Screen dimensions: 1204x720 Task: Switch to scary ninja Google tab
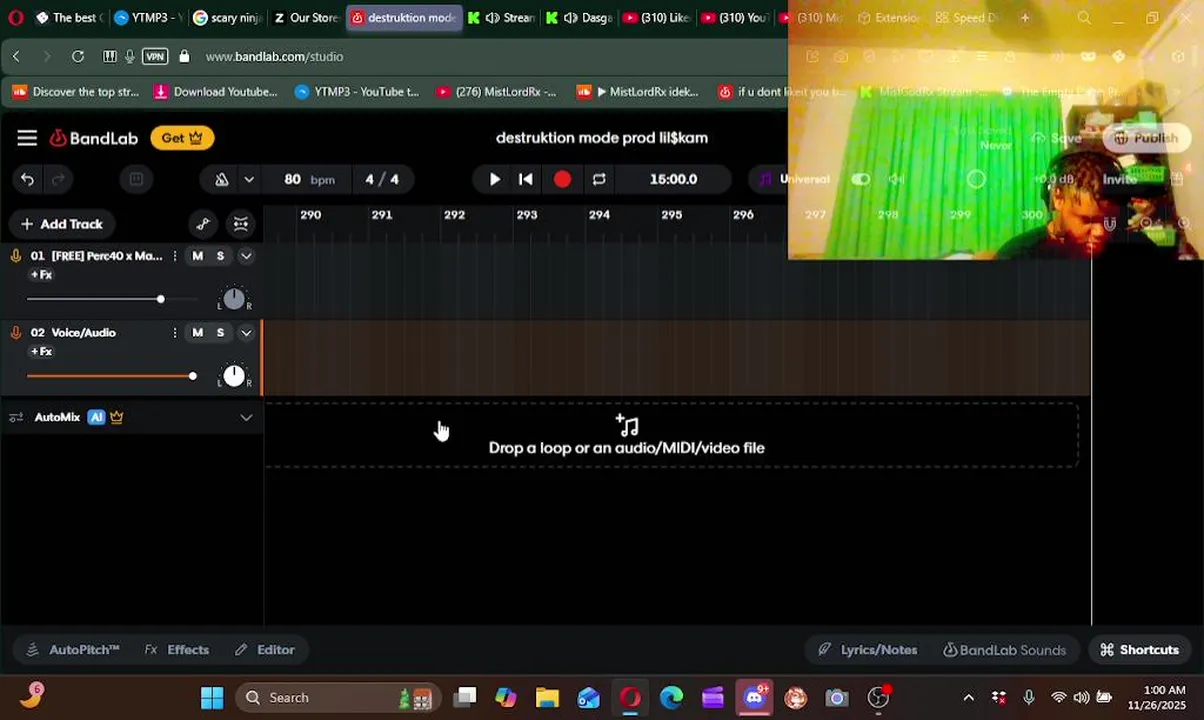coord(226,18)
